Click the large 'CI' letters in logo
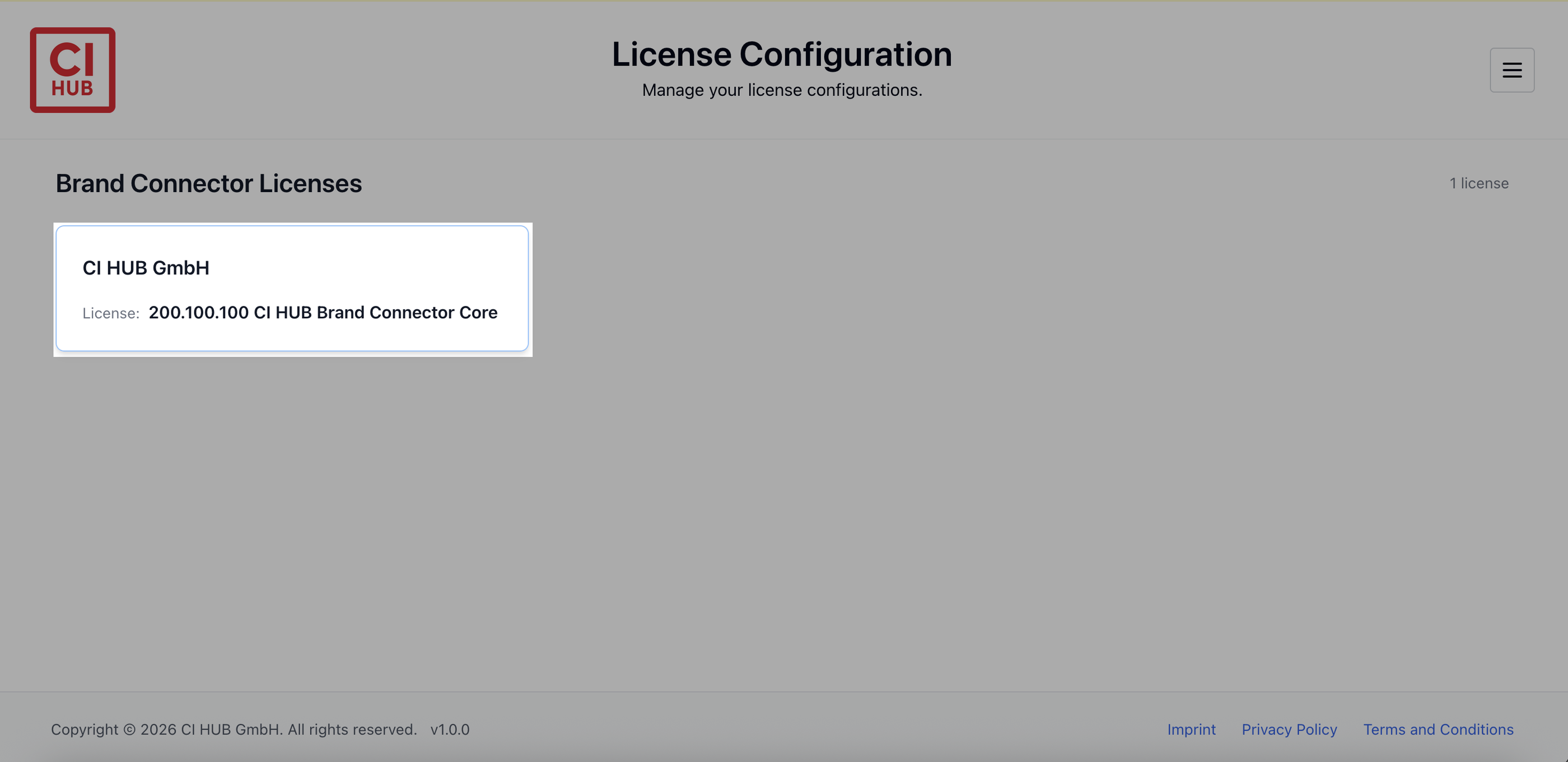Viewport: 1568px width, 762px height. 72,59
